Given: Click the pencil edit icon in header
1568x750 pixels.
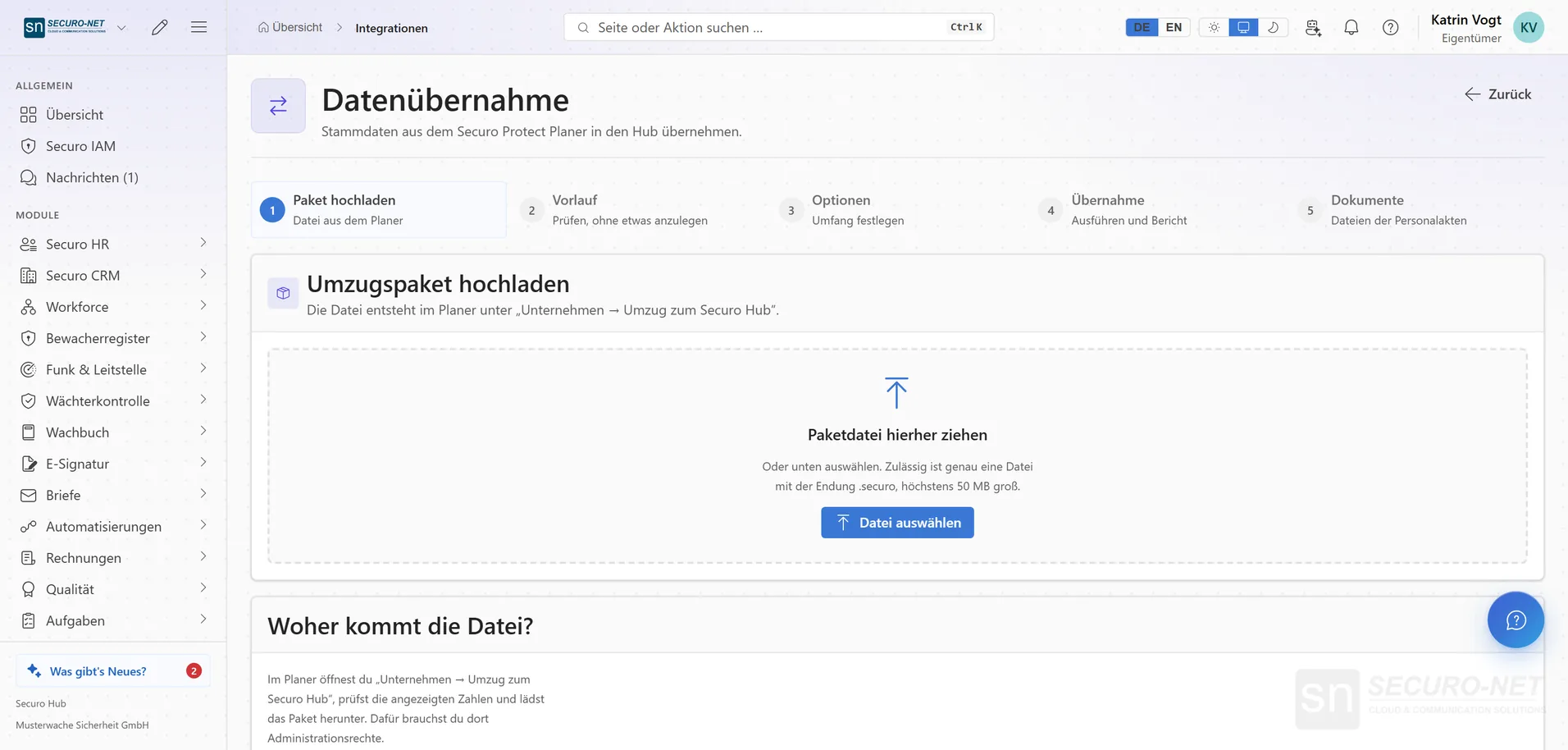Looking at the screenshot, I should pos(160,27).
